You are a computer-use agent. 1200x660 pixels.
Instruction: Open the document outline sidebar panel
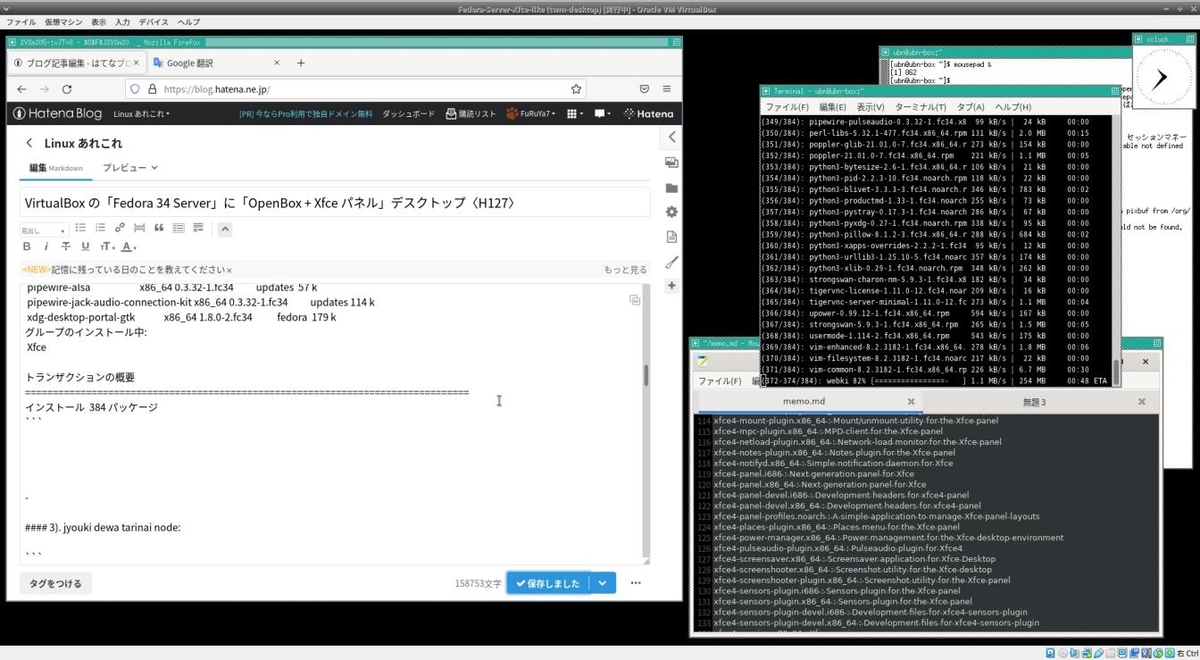pyautogui.click(x=671, y=237)
